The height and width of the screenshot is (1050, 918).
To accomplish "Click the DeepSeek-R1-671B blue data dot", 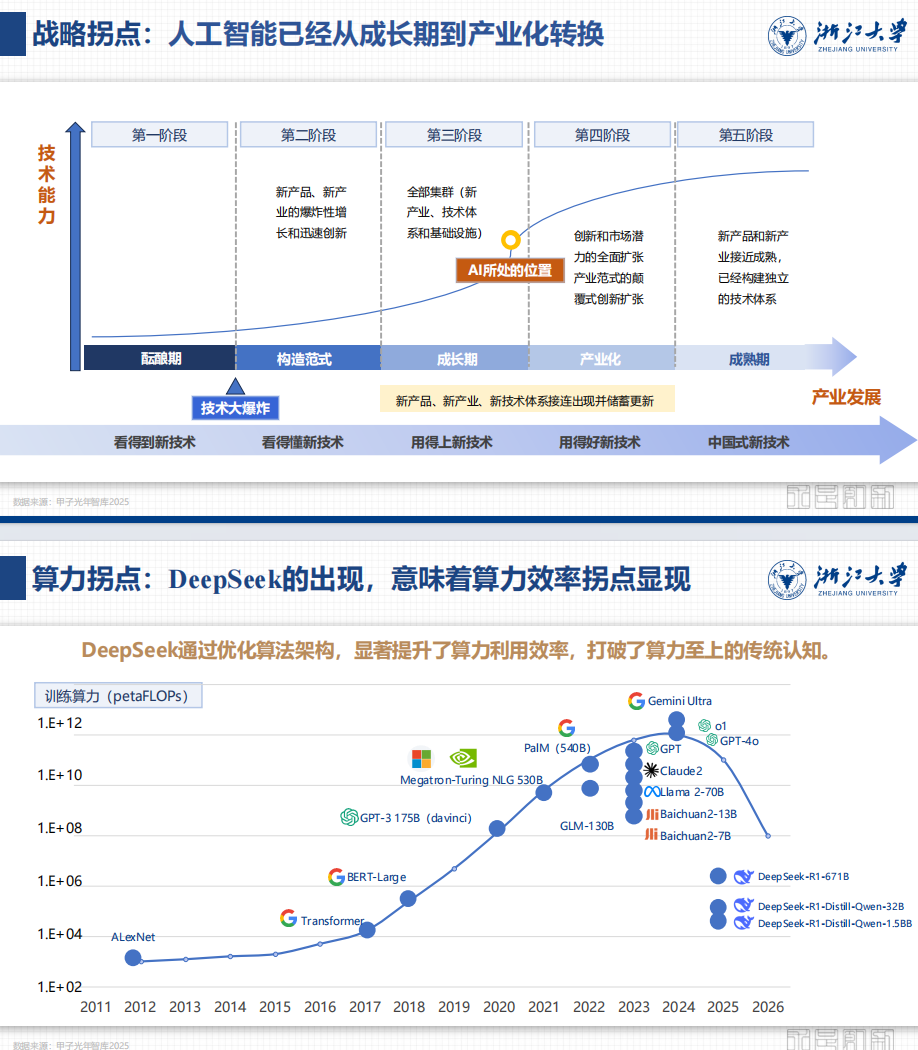I will pos(718,876).
